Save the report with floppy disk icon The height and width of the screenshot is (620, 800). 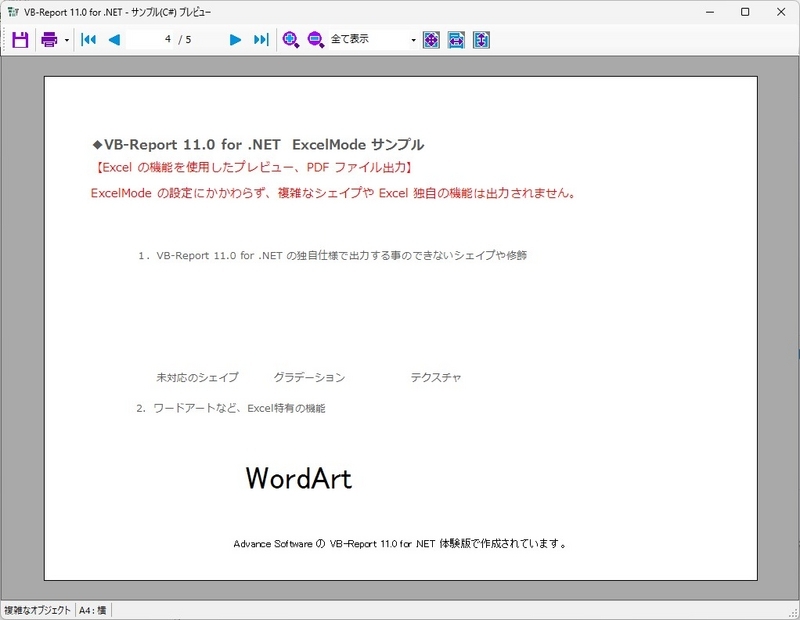(x=20, y=39)
